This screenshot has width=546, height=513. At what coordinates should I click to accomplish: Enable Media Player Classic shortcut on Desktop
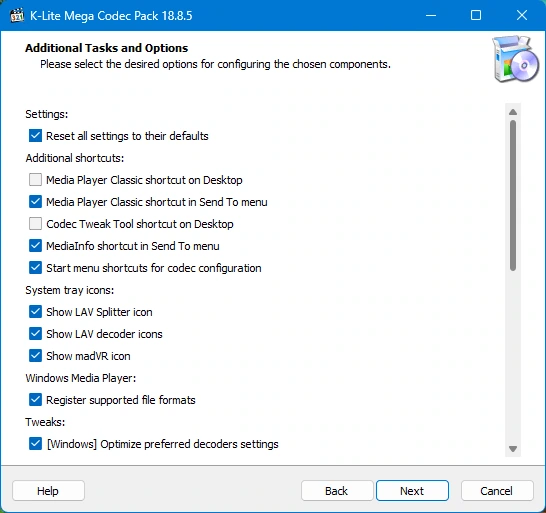click(x=35, y=180)
